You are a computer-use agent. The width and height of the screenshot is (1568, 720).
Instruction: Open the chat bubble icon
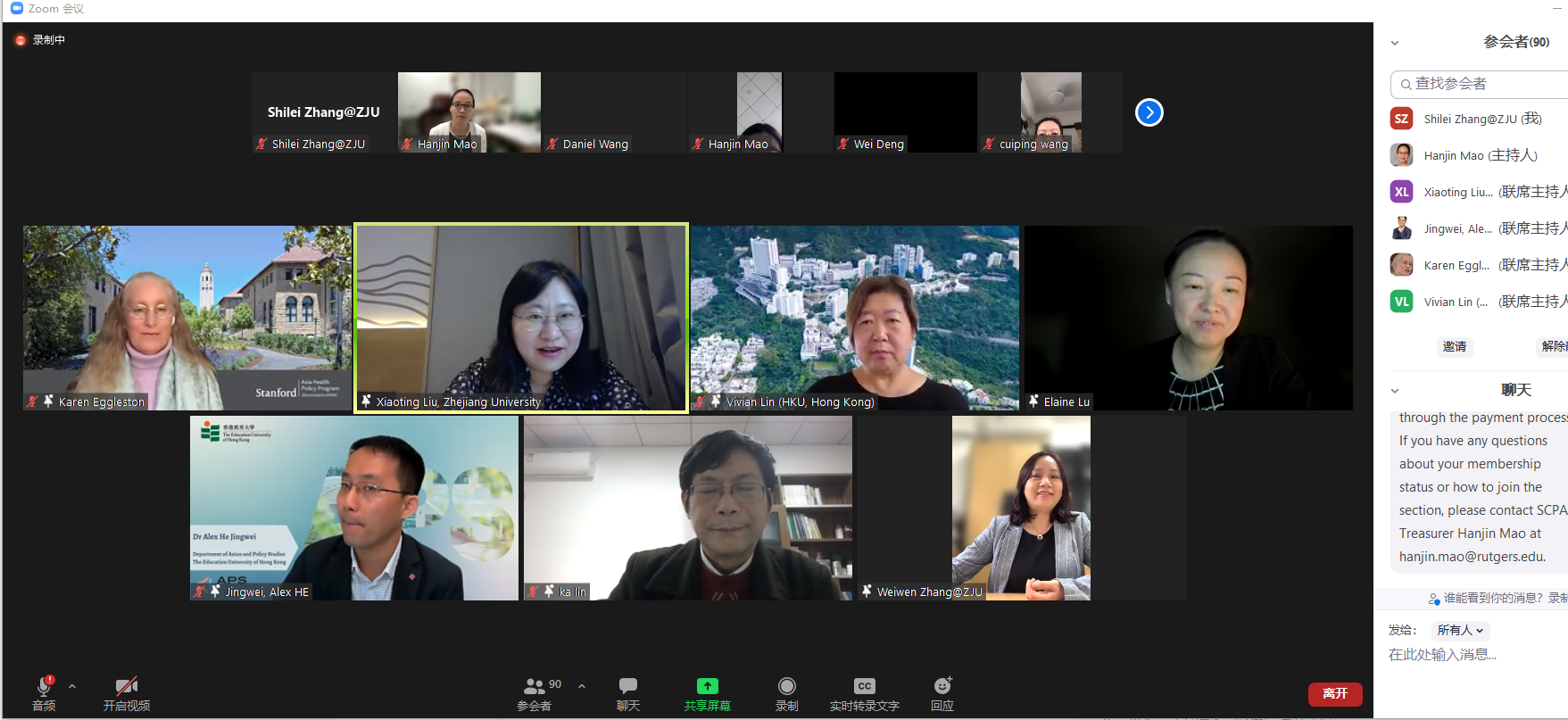(x=628, y=685)
